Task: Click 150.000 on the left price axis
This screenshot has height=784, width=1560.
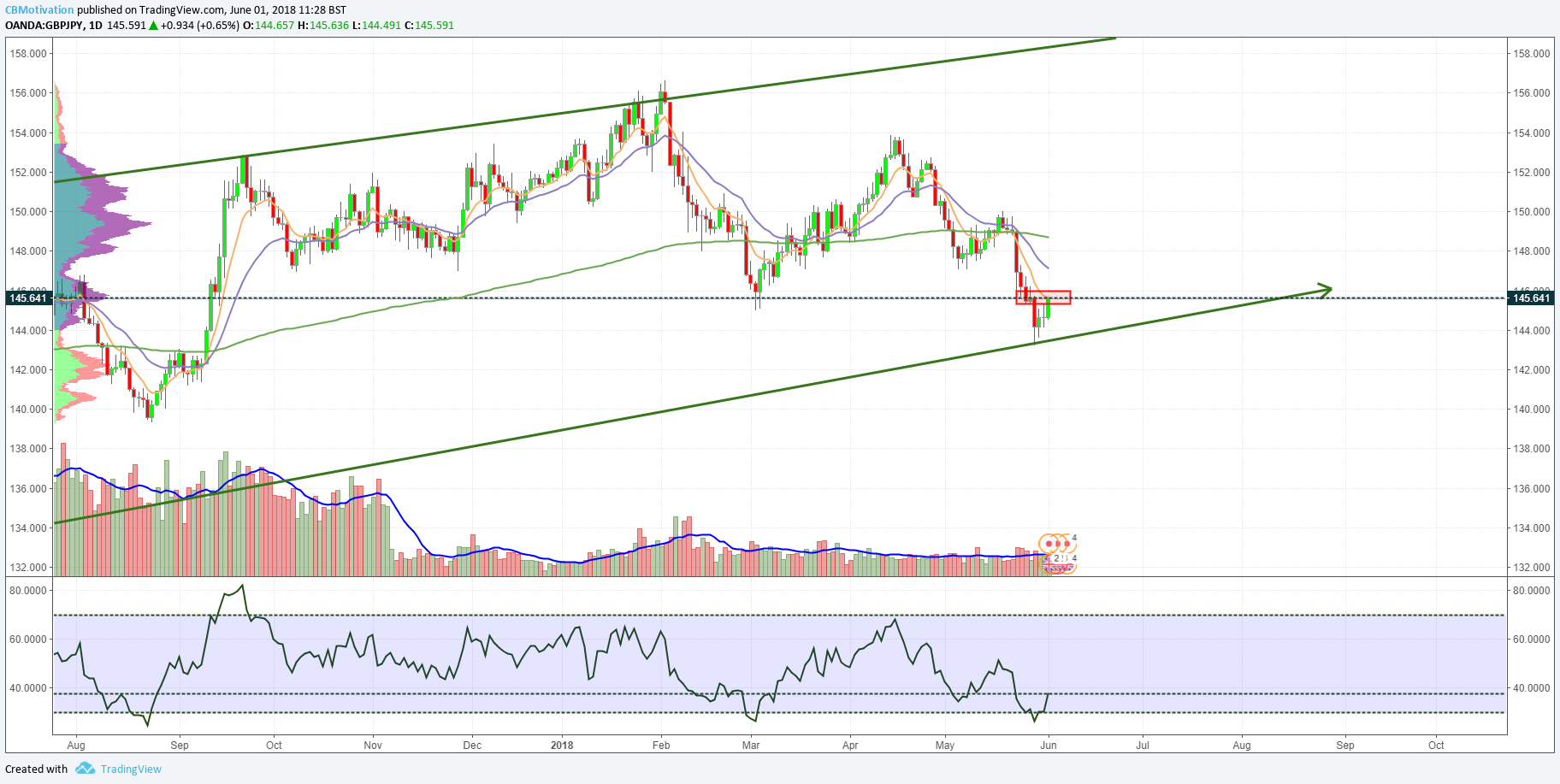Action: click(x=28, y=212)
